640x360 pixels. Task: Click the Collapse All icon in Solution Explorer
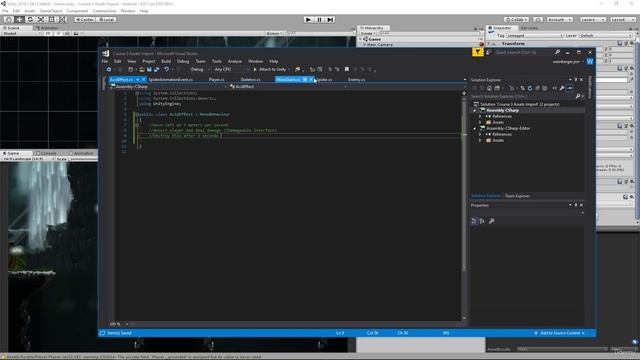[x=537, y=88]
